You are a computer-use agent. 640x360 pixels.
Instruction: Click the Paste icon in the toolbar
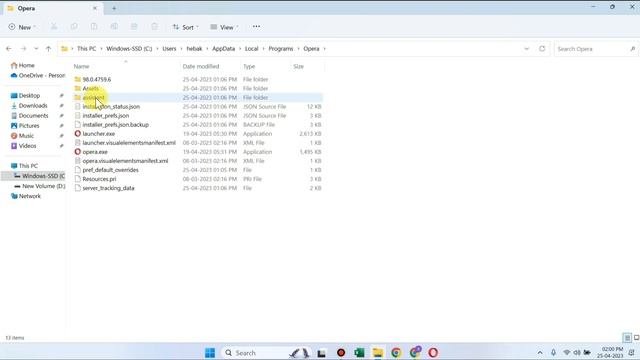[x=94, y=27]
